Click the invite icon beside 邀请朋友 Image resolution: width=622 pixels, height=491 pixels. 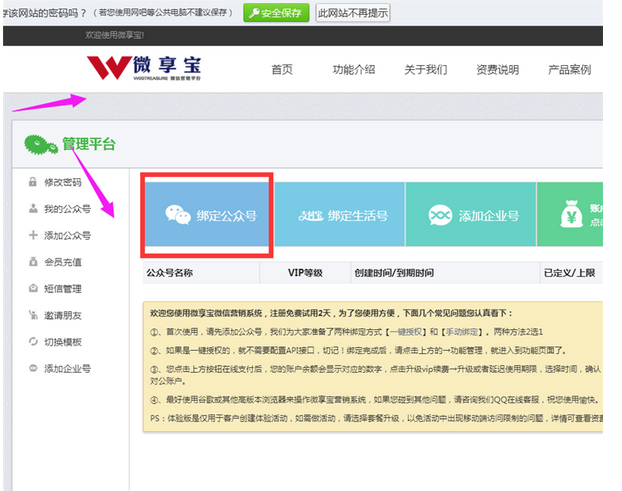(x=33, y=315)
